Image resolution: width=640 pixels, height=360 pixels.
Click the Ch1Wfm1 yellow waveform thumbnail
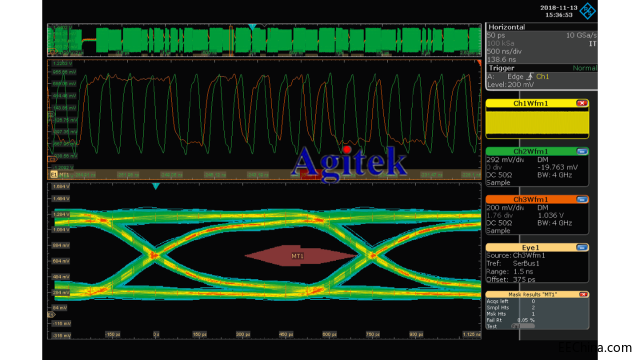pos(537,123)
